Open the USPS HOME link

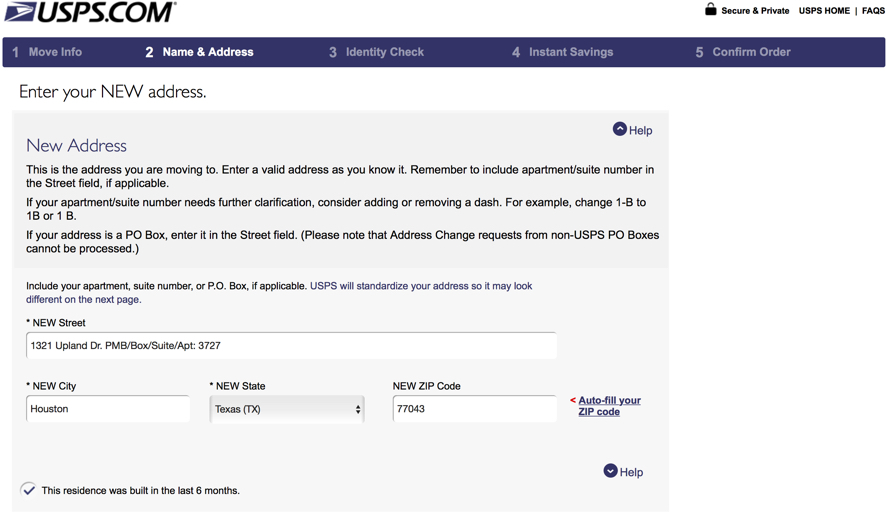(x=824, y=11)
